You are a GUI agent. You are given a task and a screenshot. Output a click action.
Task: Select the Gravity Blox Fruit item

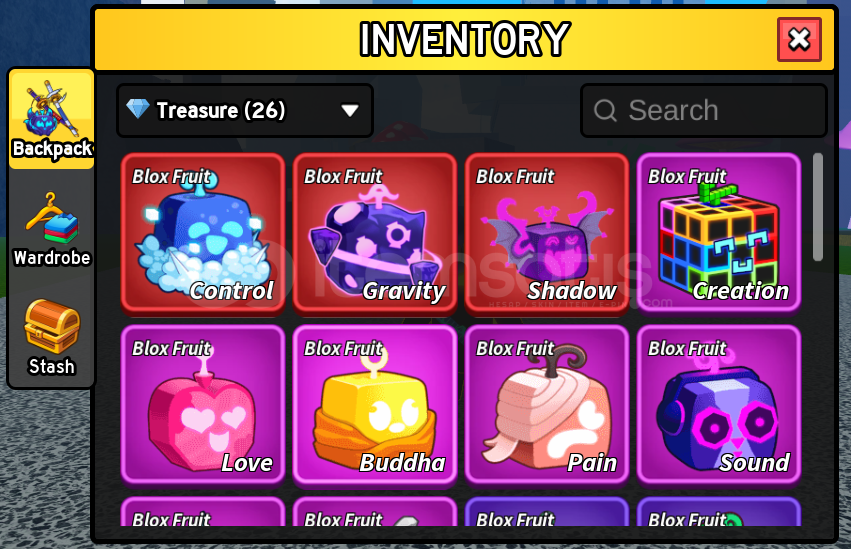(x=375, y=233)
